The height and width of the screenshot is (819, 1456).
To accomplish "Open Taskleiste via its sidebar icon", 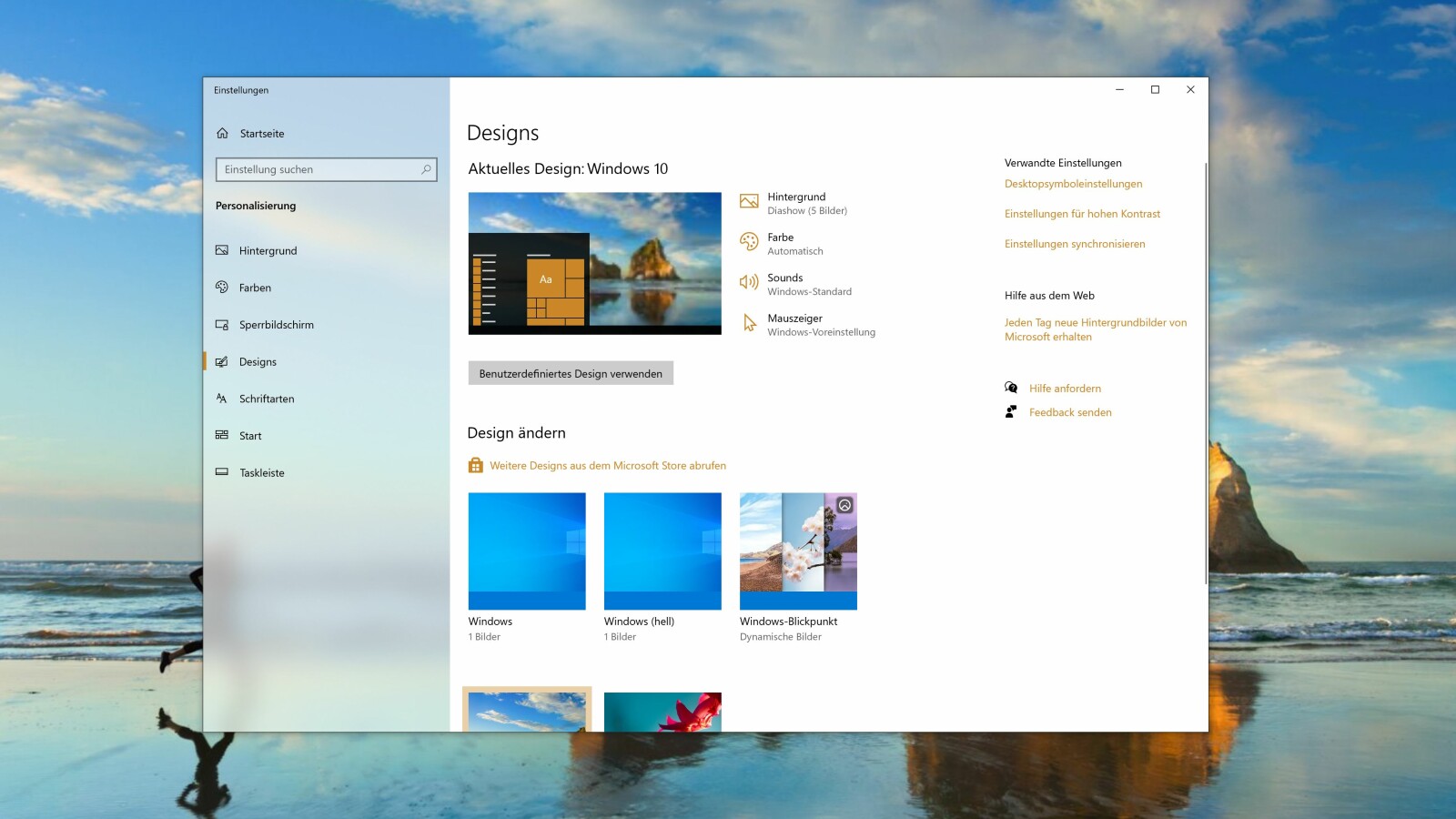I will (221, 472).
